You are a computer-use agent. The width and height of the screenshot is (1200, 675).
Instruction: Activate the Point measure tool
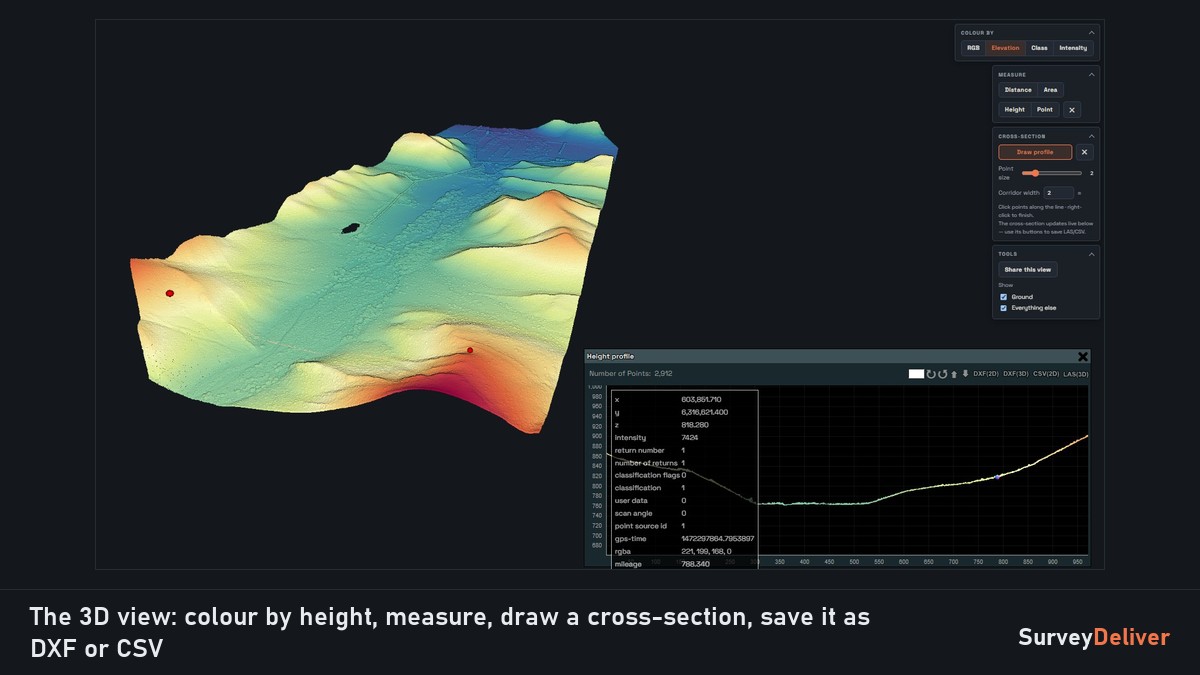[1045, 110]
